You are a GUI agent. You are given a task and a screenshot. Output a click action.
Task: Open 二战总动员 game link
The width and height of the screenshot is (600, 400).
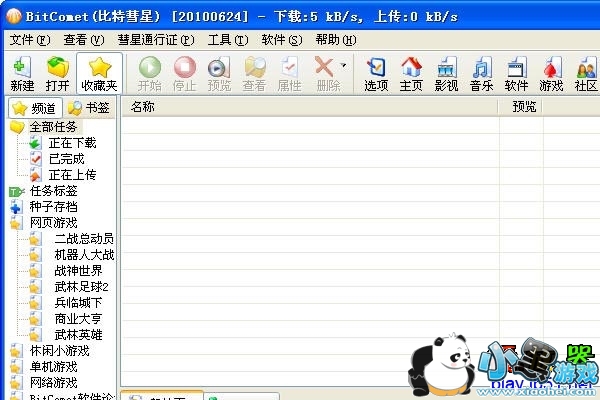(x=84, y=239)
